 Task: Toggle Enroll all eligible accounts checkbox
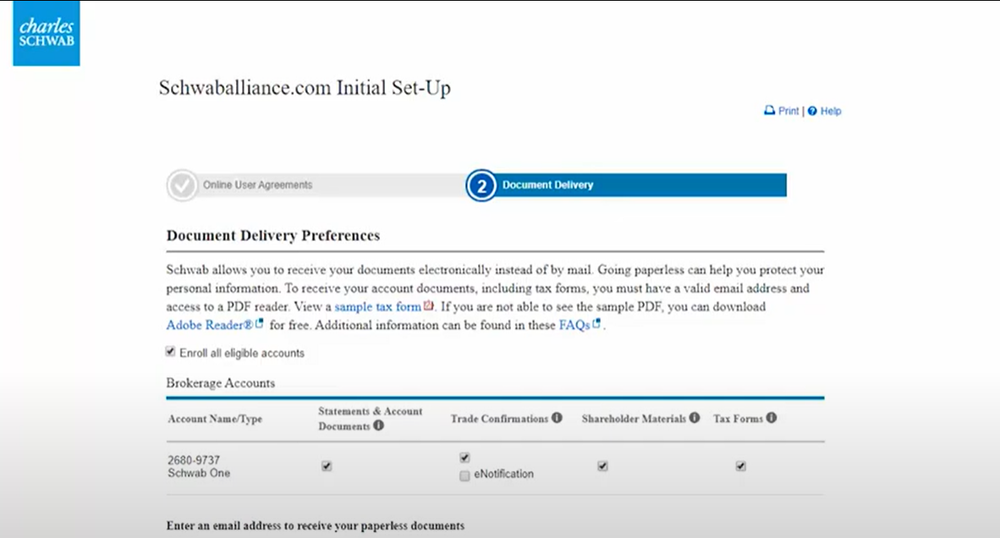pyautogui.click(x=170, y=351)
